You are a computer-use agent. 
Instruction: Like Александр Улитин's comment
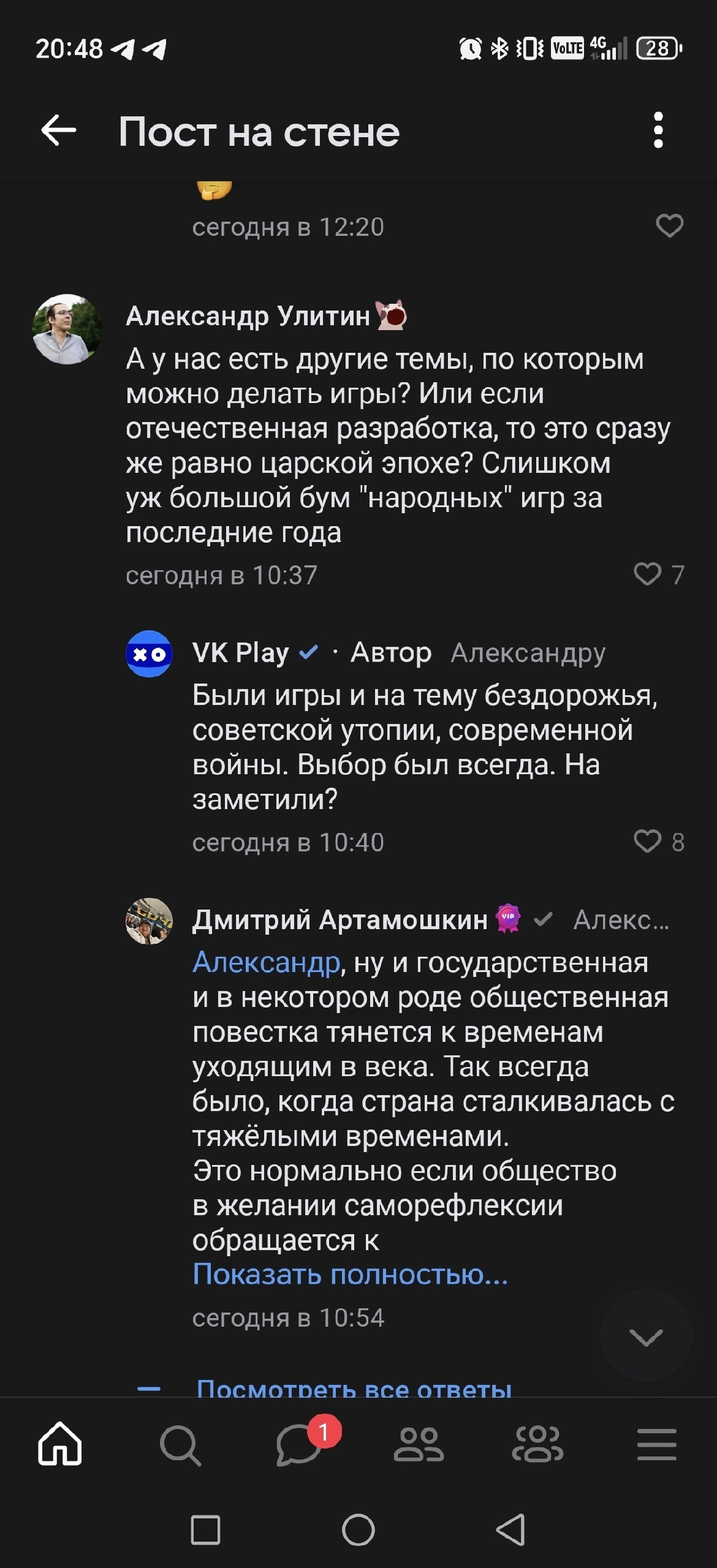(x=648, y=575)
